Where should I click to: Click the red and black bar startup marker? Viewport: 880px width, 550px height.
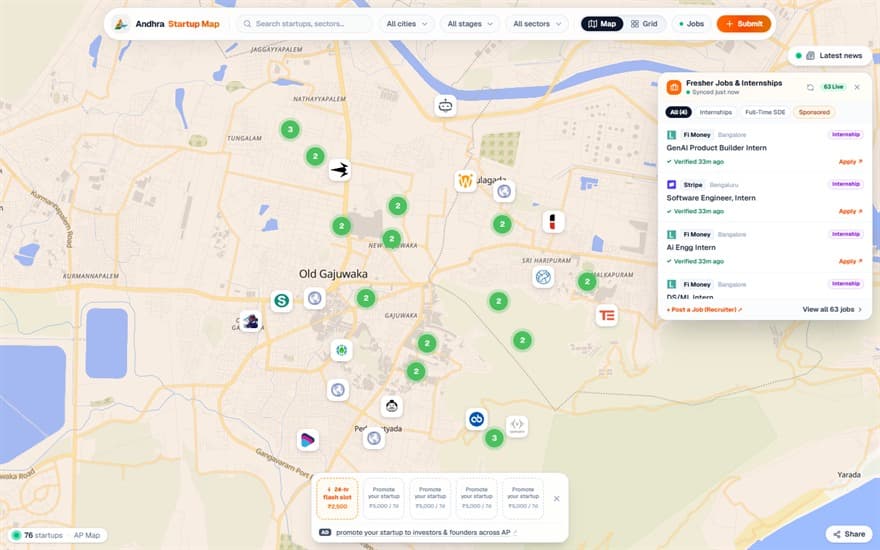pyautogui.click(x=553, y=222)
